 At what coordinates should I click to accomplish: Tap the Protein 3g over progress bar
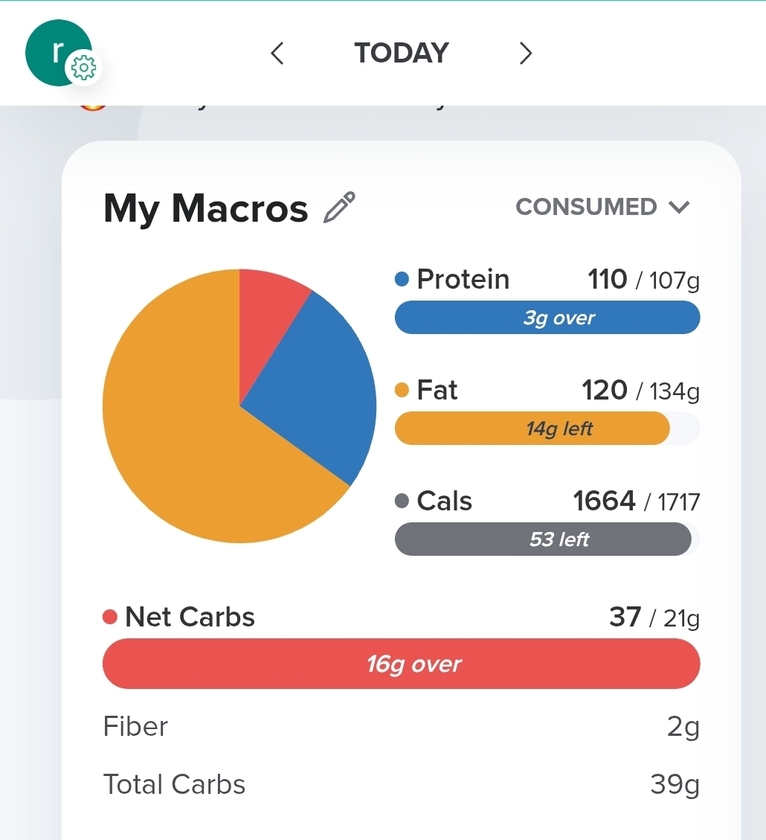pos(547,317)
